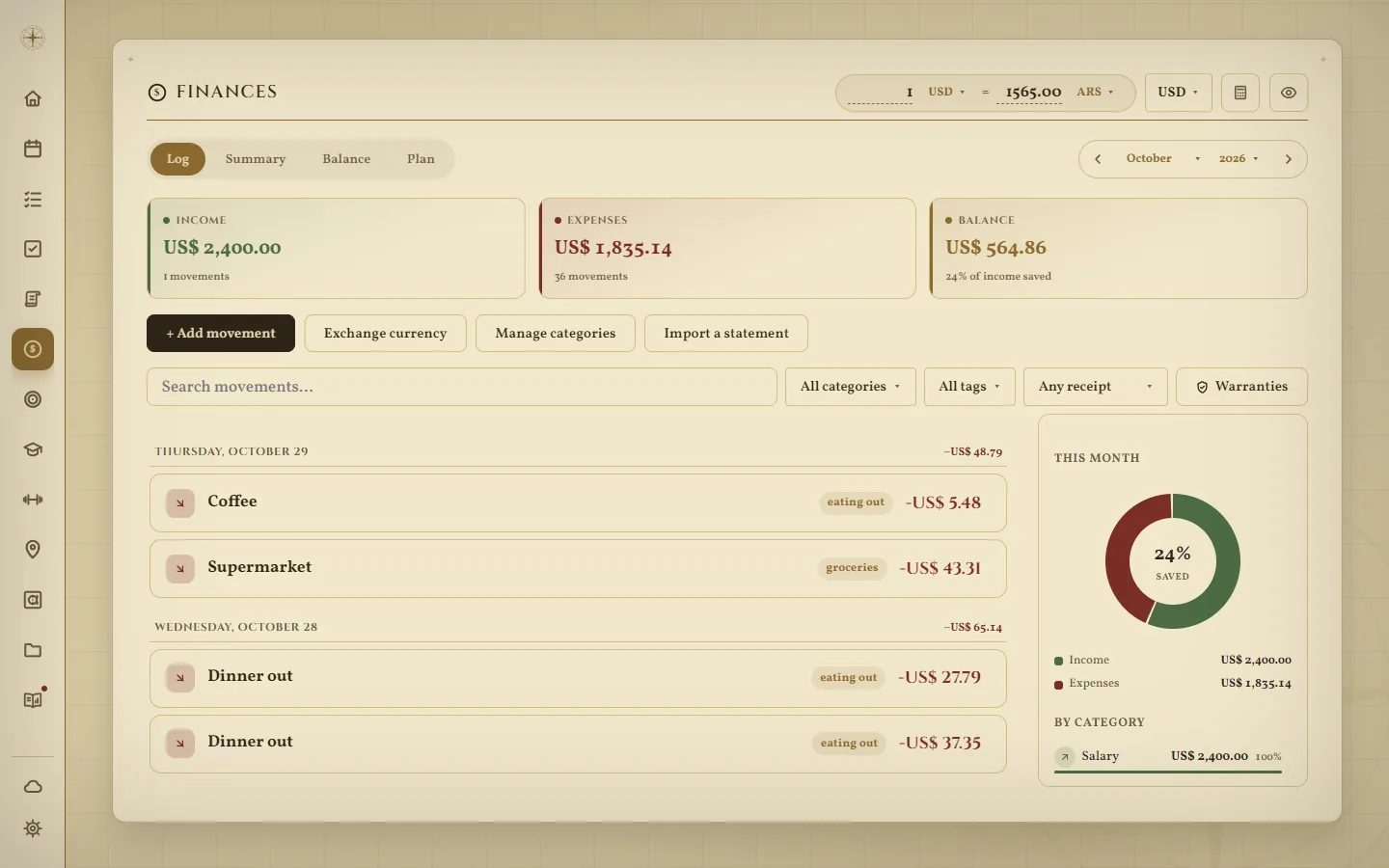Click the Add movement button
The width and height of the screenshot is (1389, 868).
221,333
